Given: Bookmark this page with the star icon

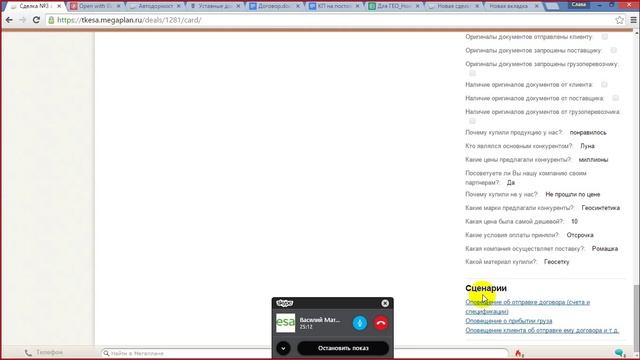Looking at the screenshot, I should coord(619,20).
